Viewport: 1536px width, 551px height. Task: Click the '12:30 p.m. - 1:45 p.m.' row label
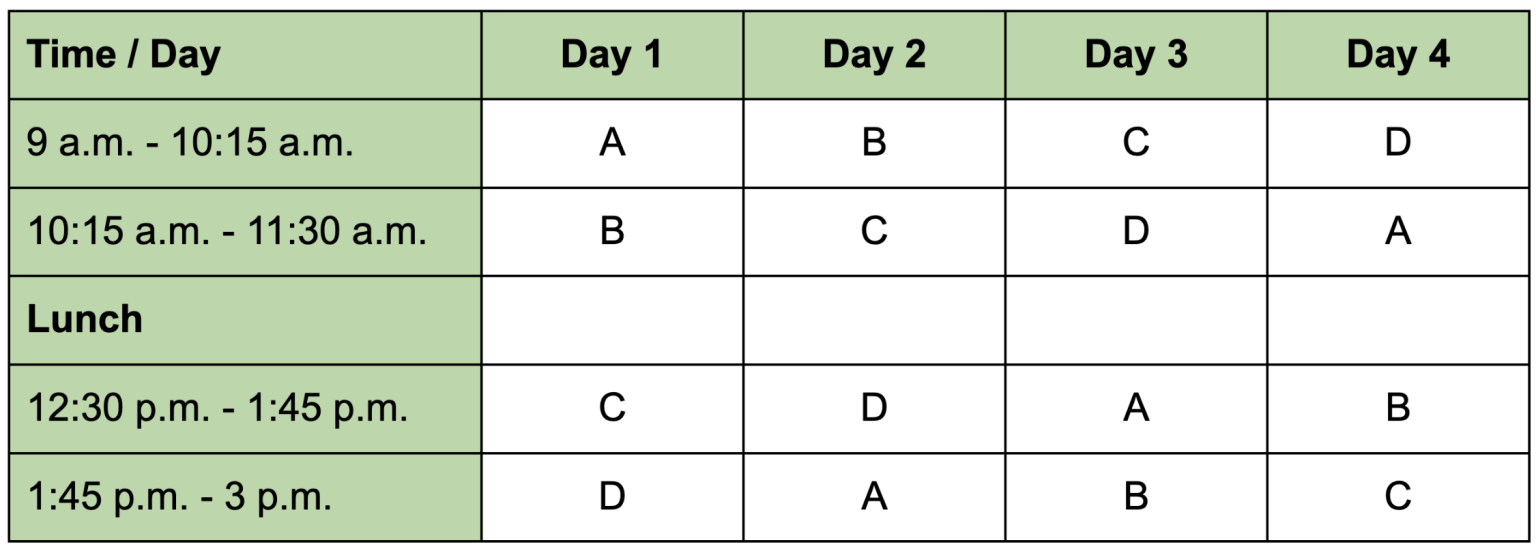[245, 408]
